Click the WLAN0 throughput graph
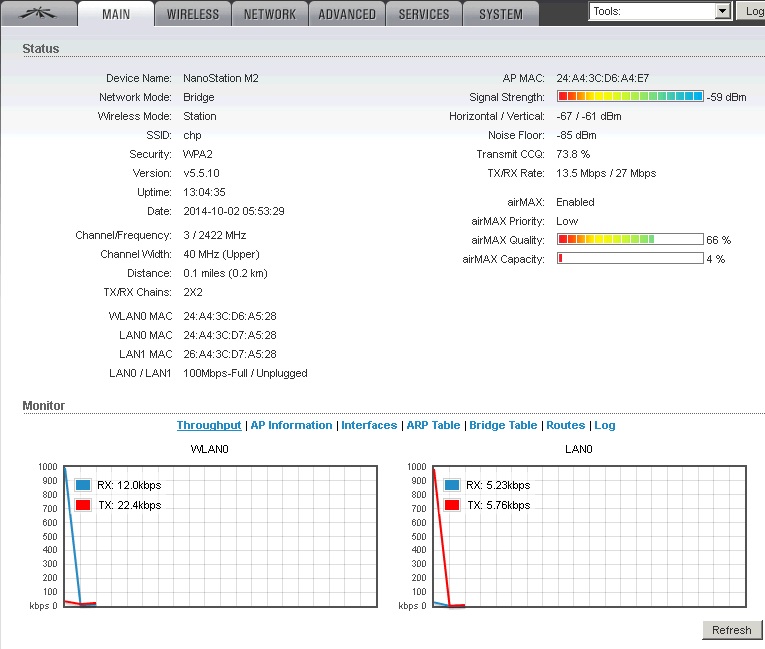 (221, 536)
